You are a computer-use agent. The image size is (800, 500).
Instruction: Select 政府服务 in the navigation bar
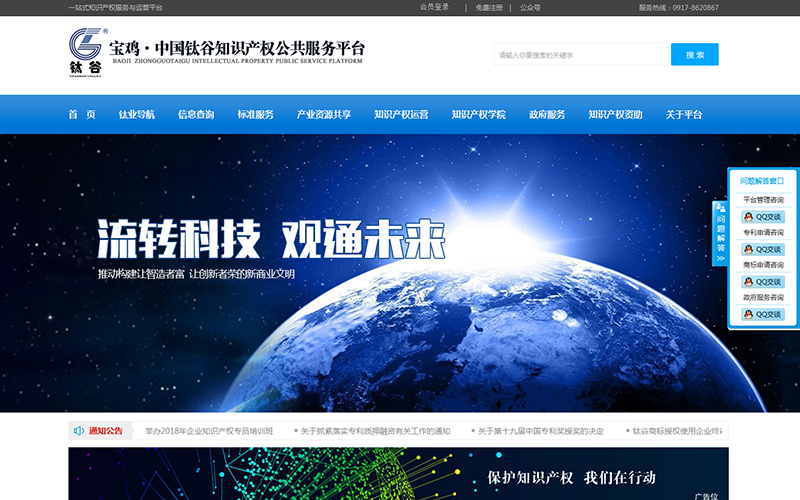[547, 115]
